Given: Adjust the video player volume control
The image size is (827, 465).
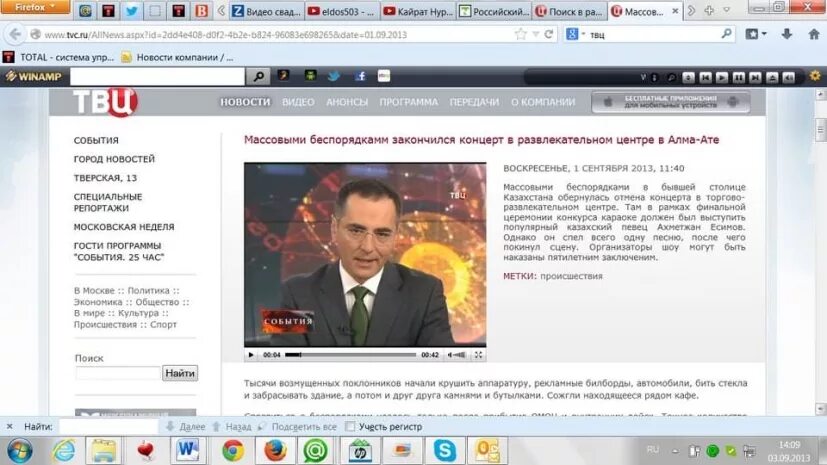Looking at the screenshot, I should point(457,355).
